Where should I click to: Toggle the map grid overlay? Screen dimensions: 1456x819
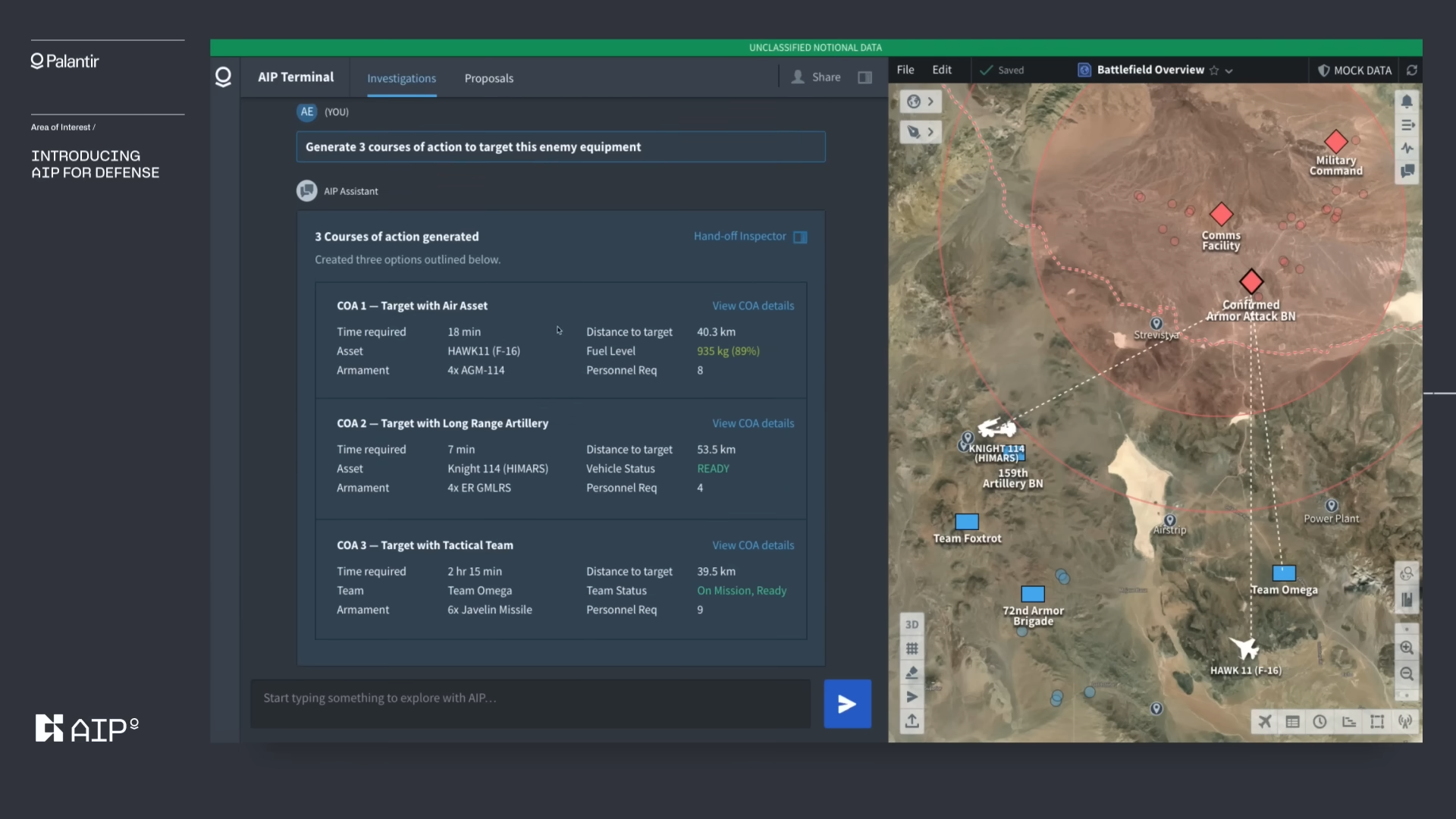(x=912, y=648)
